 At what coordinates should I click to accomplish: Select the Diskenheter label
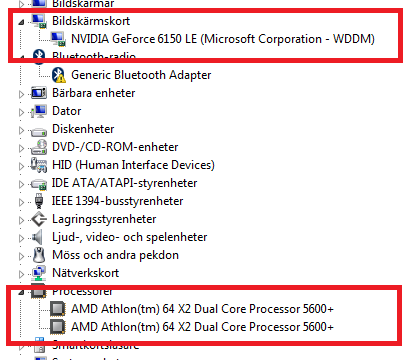pos(83,129)
